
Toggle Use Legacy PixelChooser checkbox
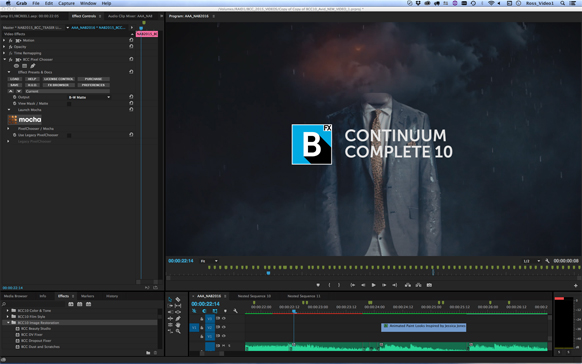pos(69,135)
